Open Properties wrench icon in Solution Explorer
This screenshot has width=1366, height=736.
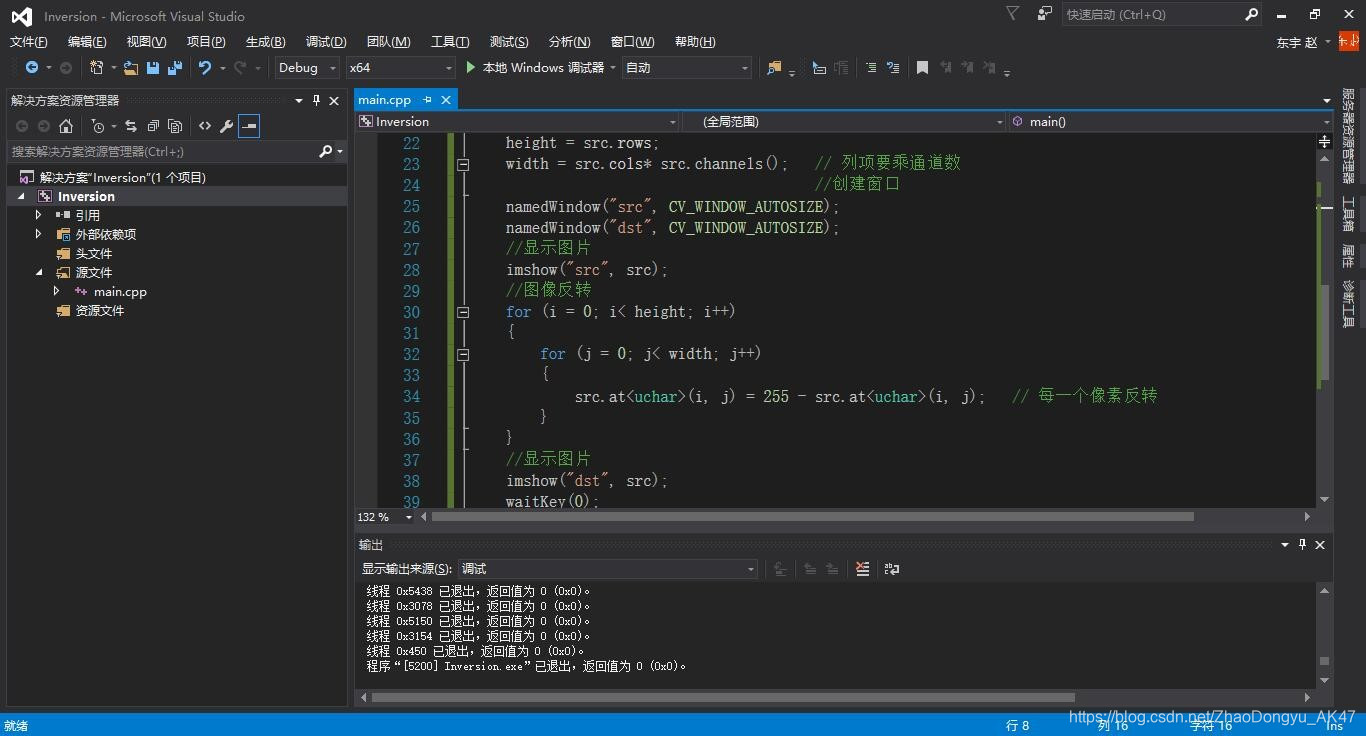pyautogui.click(x=227, y=126)
